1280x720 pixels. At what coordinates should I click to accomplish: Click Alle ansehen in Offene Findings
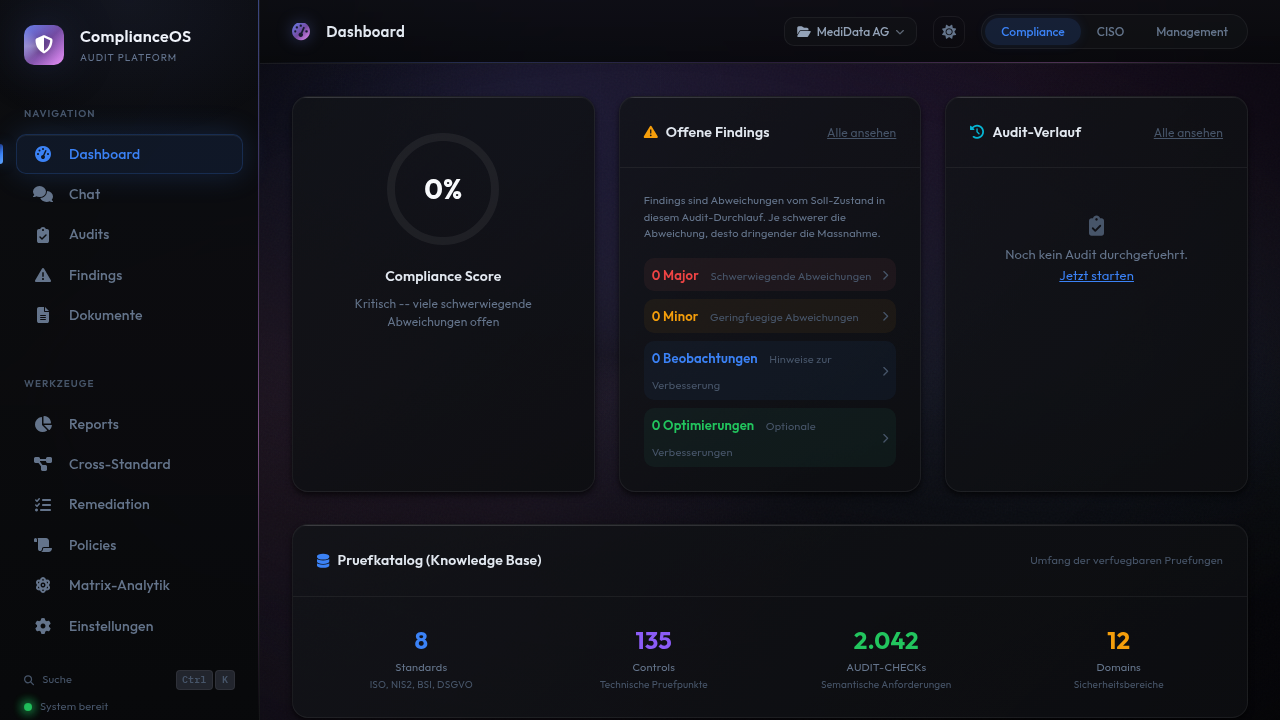coord(861,133)
